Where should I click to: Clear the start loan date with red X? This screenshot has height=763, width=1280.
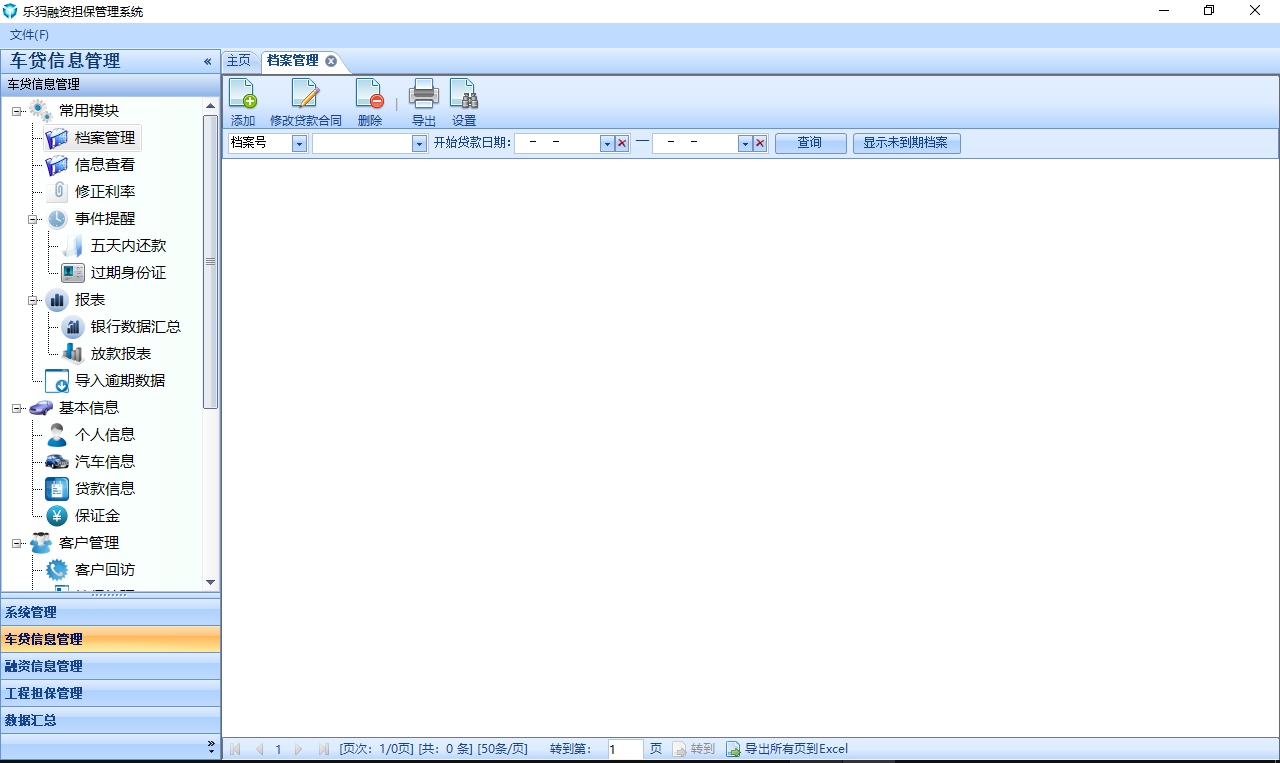coord(622,144)
